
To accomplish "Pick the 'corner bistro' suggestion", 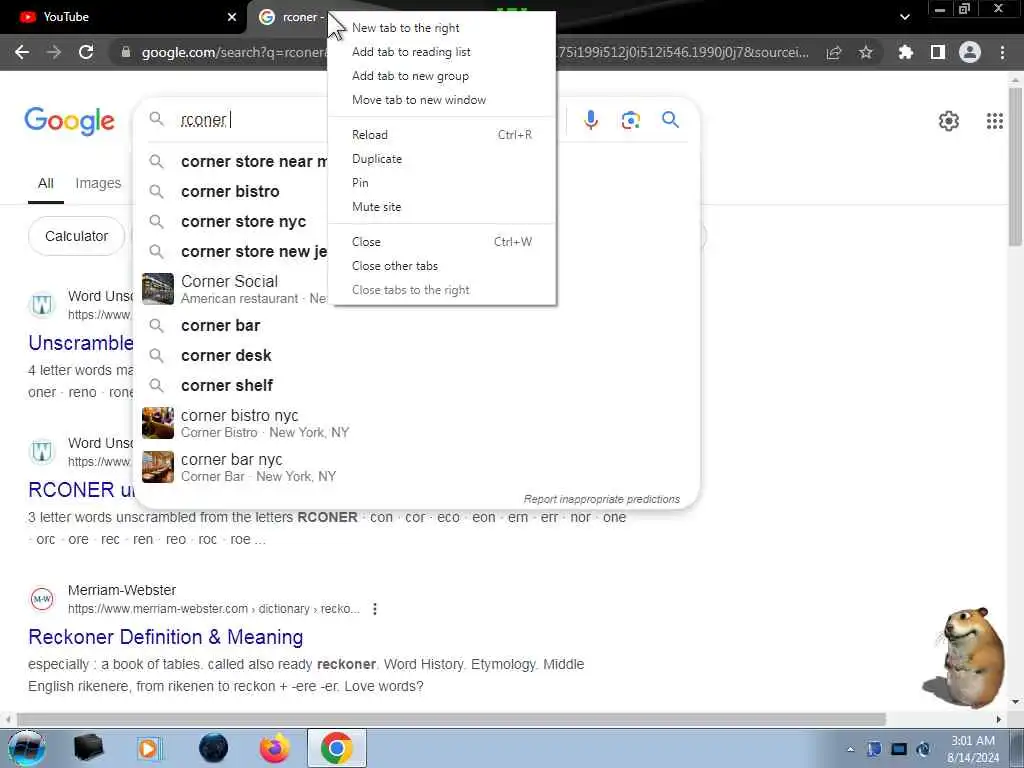I will coord(230,191).
